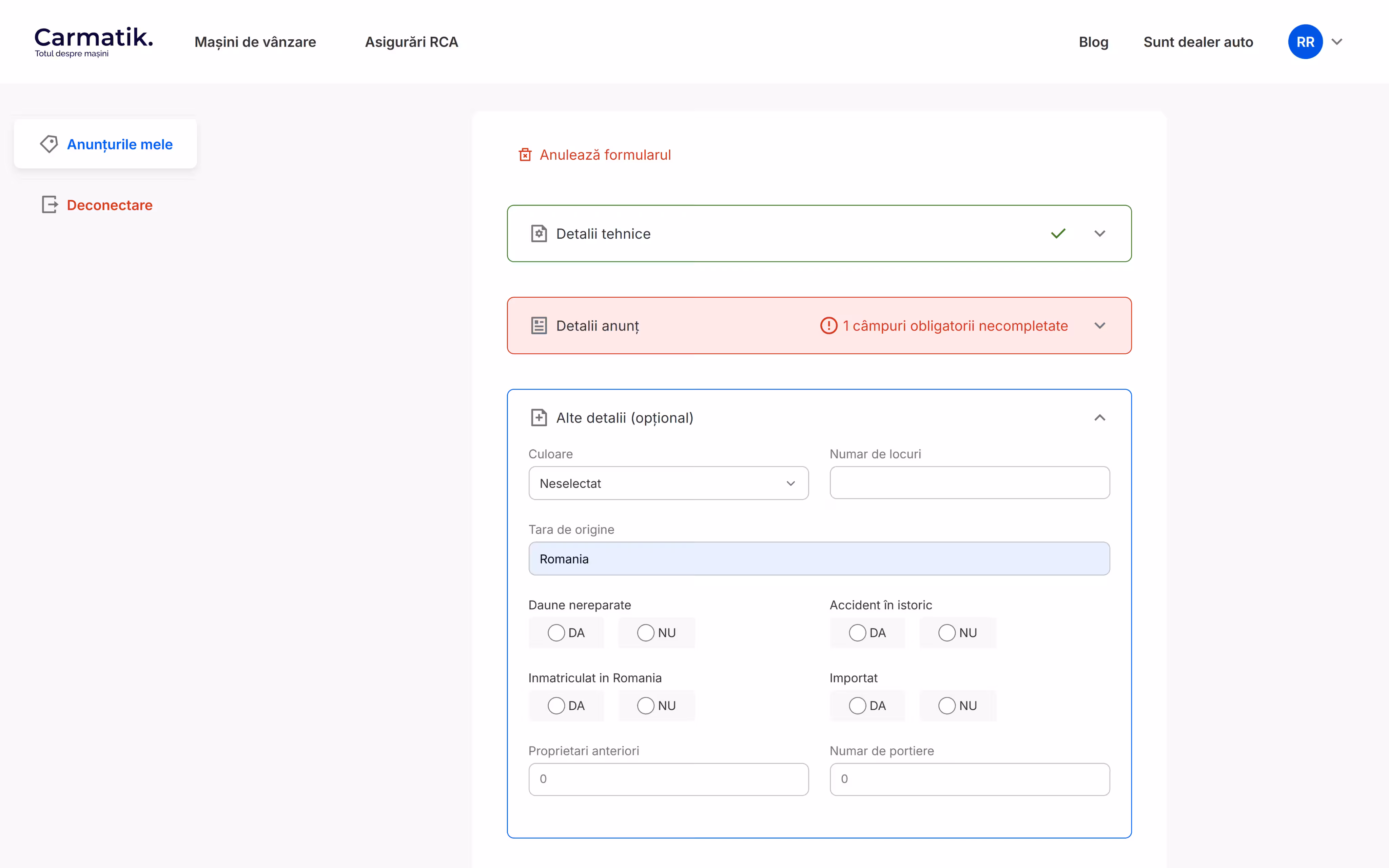The height and width of the screenshot is (868, 1389).
Task: Click the logout icon beside Deconectare
Action: (x=50, y=204)
